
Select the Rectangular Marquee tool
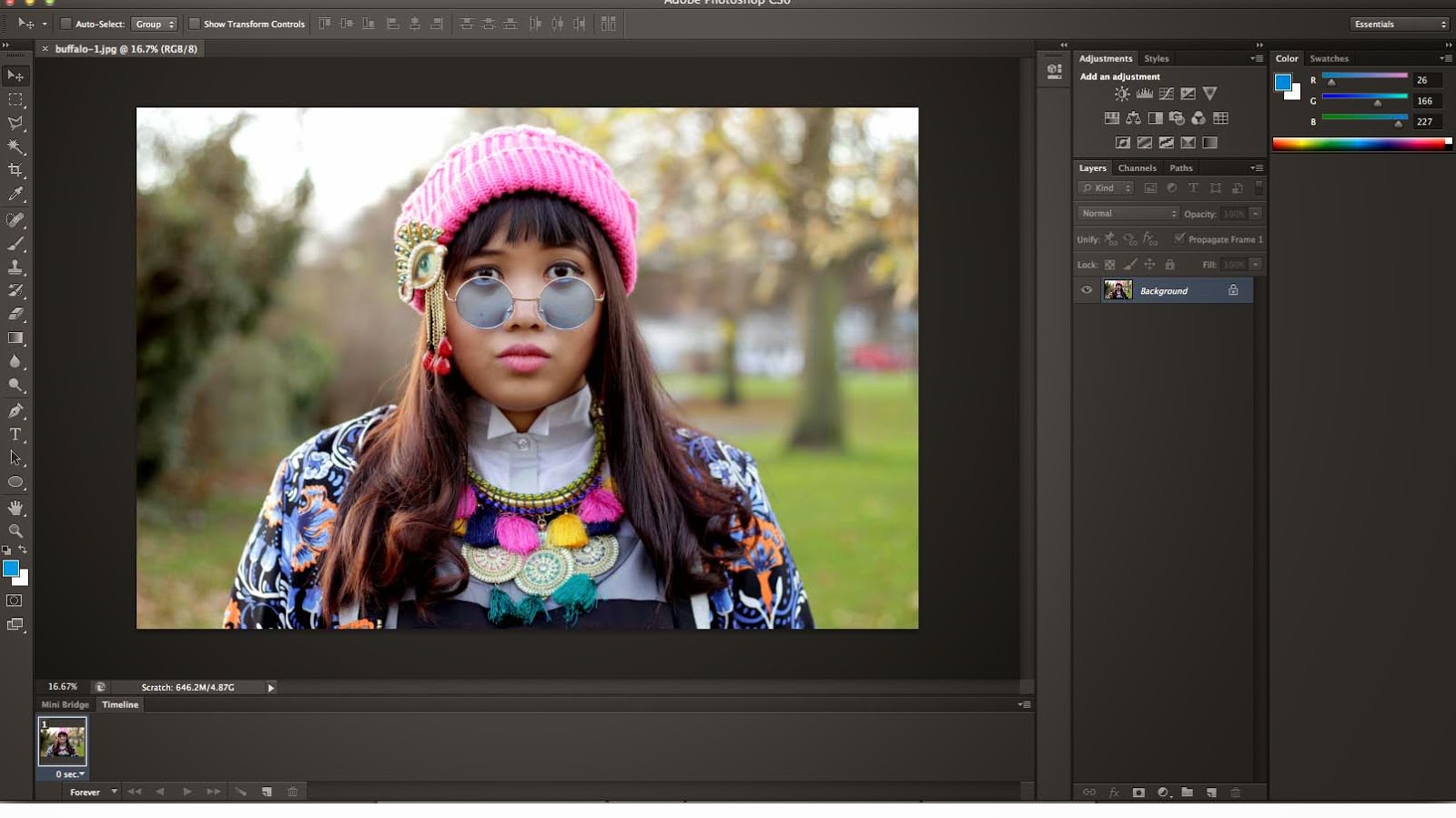[15, 99]
